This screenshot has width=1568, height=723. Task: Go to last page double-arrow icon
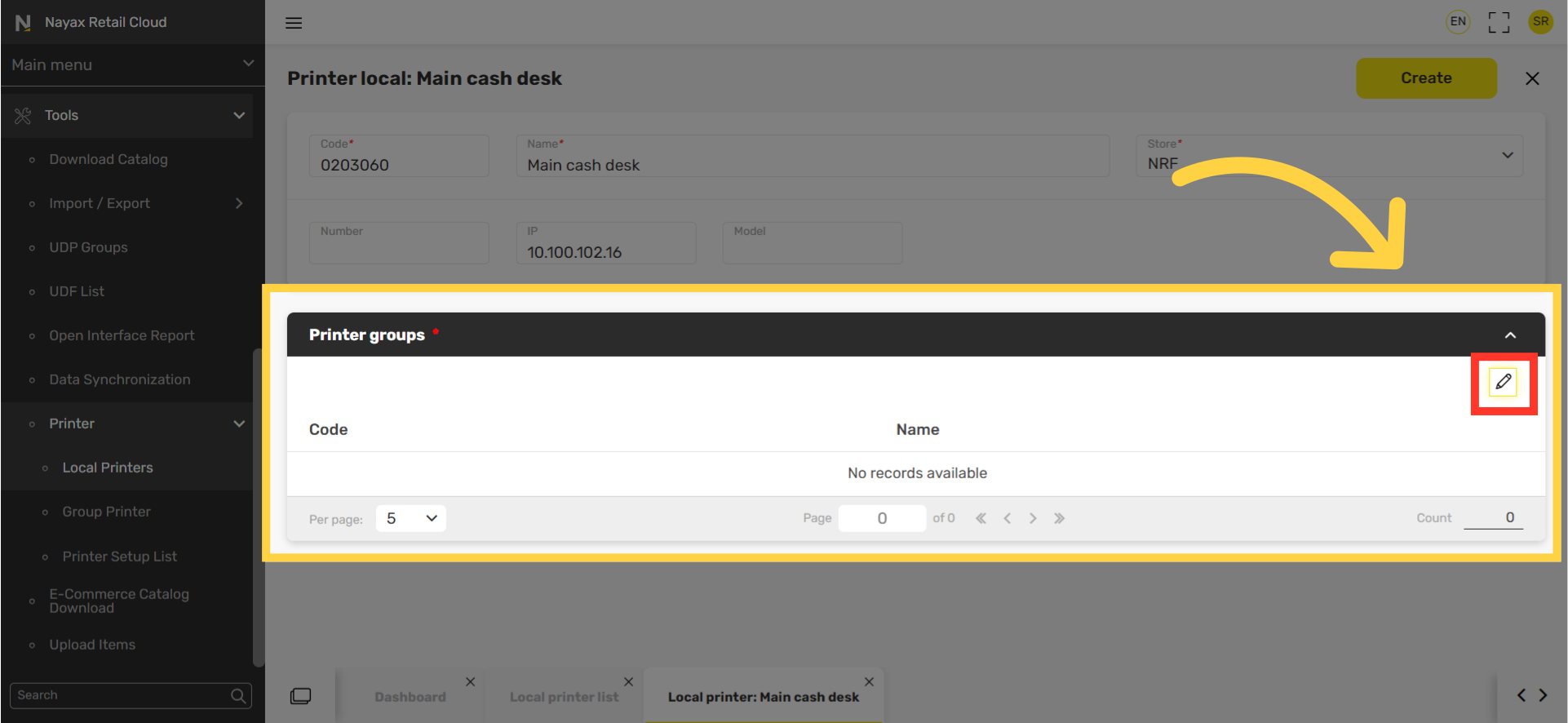1059,518
